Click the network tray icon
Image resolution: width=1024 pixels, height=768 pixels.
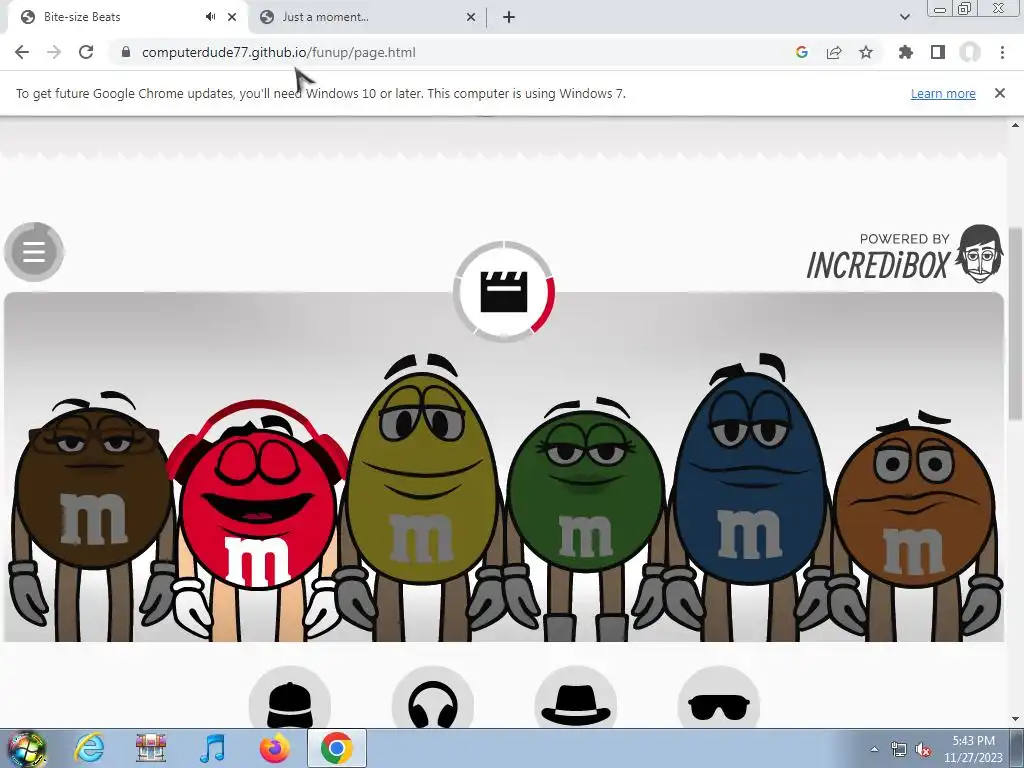pos(899,750)
